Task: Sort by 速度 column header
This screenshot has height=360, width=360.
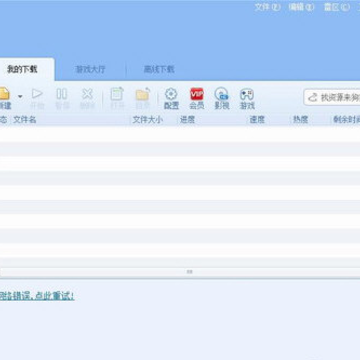Action: (257, 120)
